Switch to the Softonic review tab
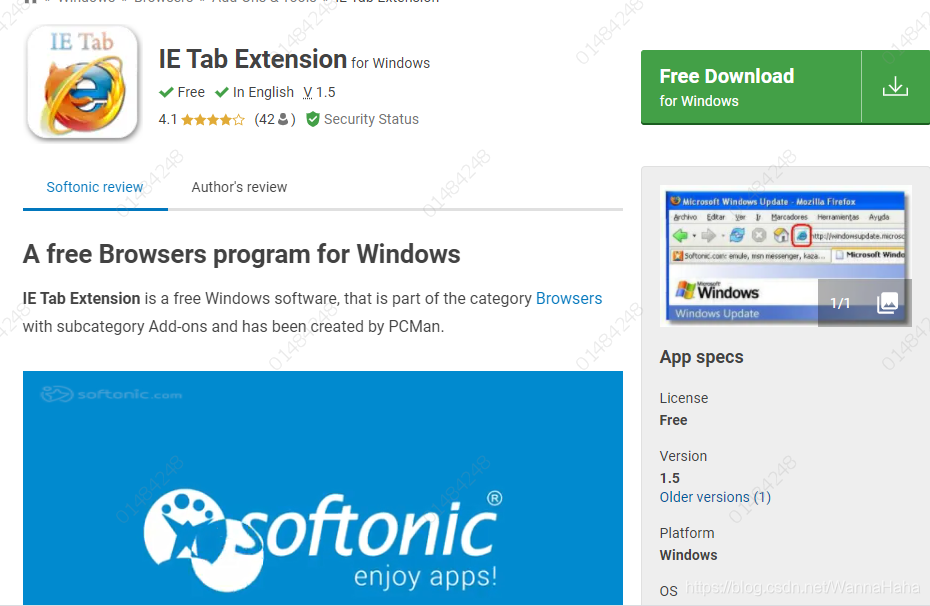The width and height of the screenshot is (930, 606). pyautogui.click(x=95, y=187)
